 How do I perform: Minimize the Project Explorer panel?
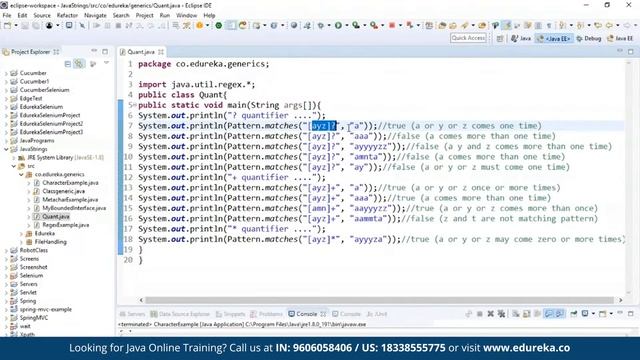(94, 51)
